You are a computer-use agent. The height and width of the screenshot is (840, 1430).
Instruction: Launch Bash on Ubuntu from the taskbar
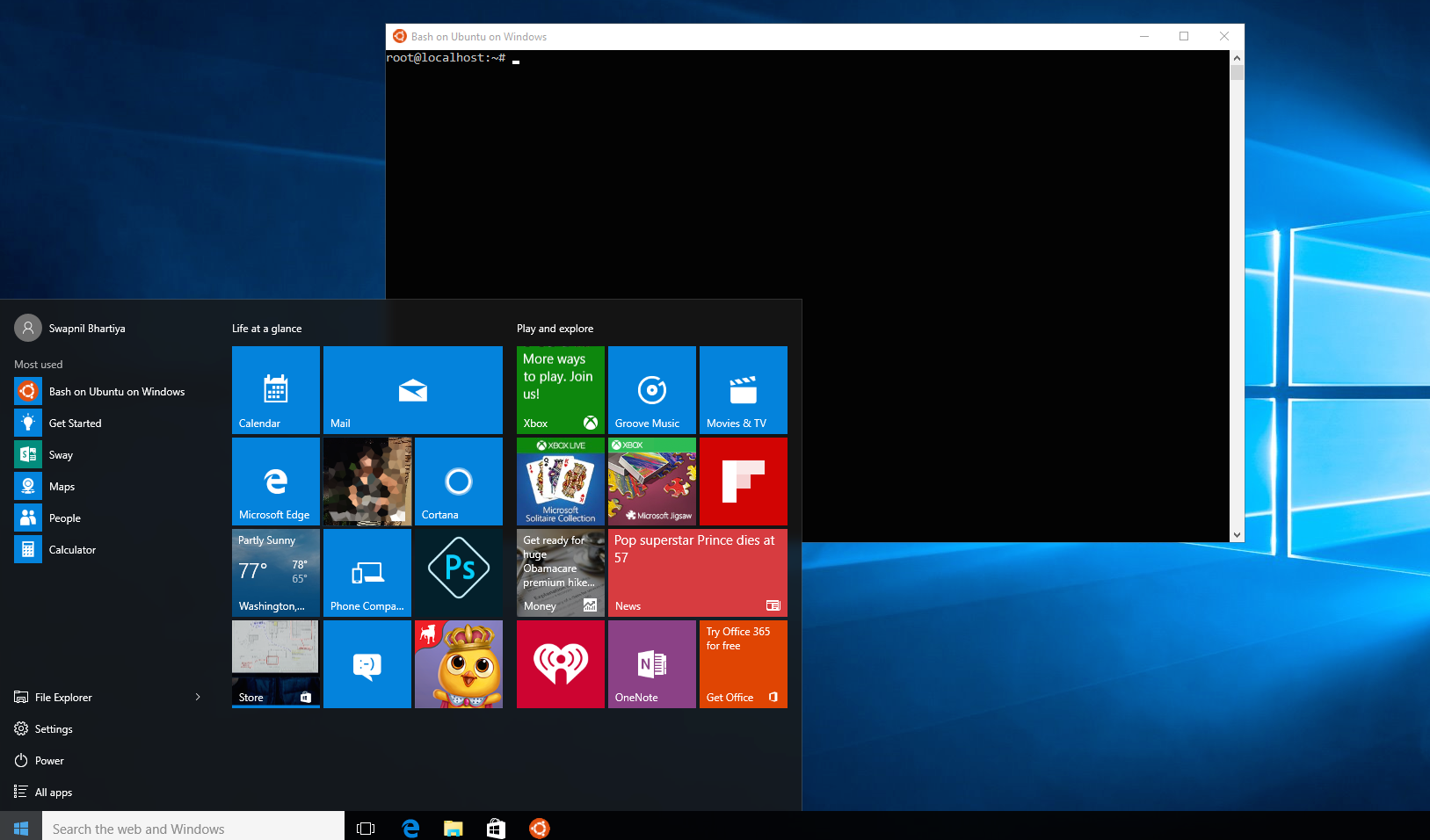539,828
